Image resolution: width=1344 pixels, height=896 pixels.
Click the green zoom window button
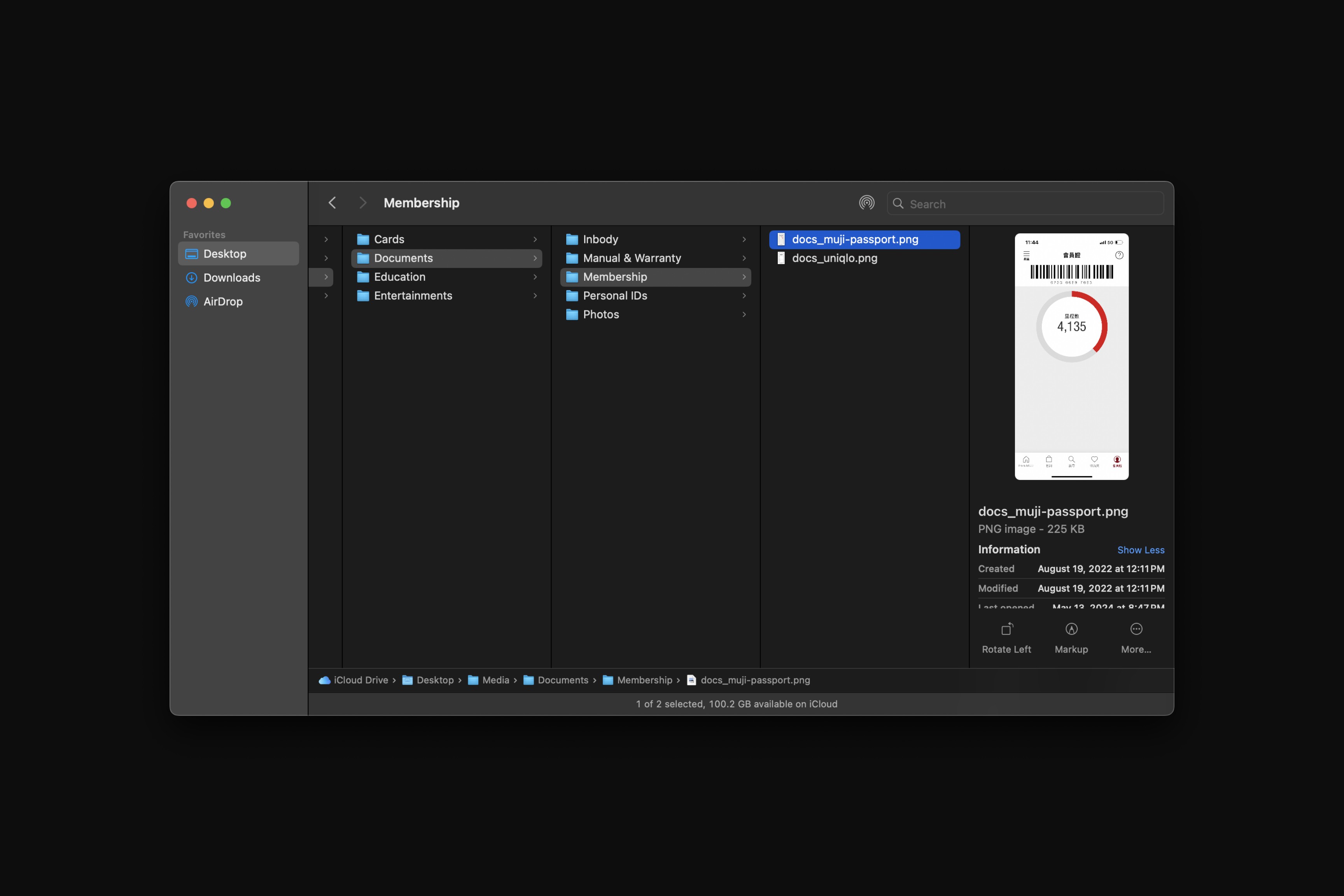pyautogui.click(x=226, y=203)
